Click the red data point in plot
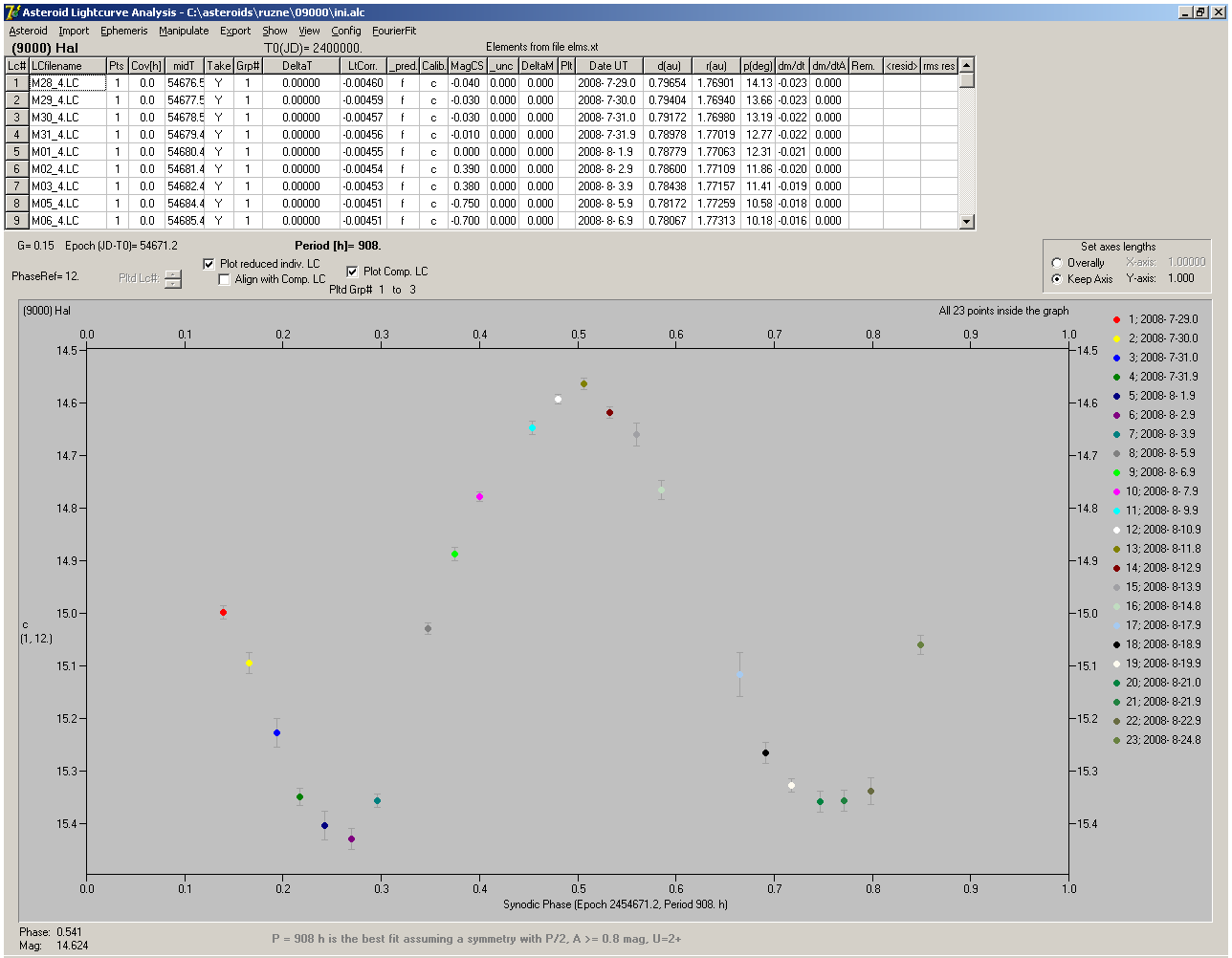The width and height of the screenshot is (1232, 958). click(223, 612)
